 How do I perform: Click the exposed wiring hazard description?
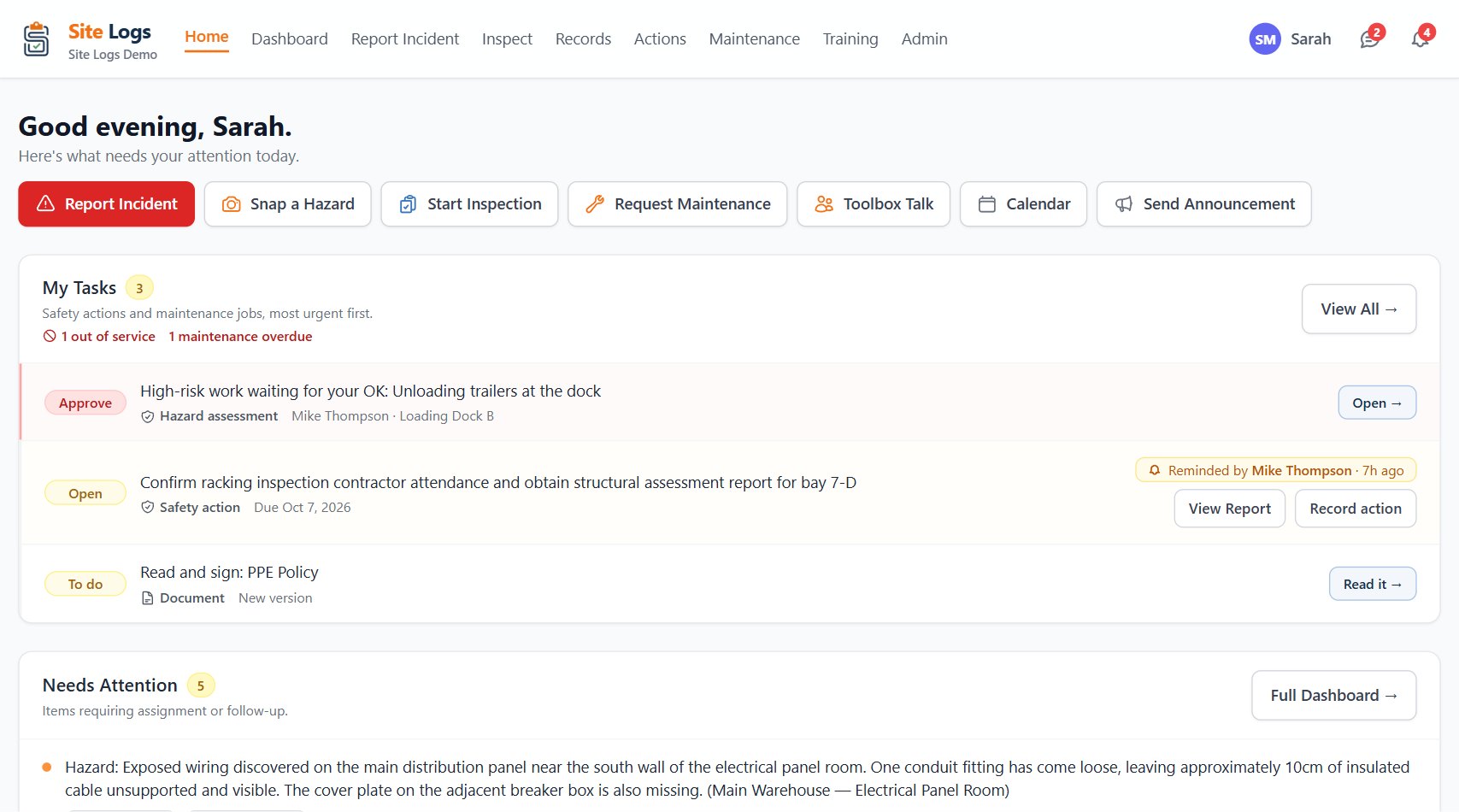tap(737, 779)
